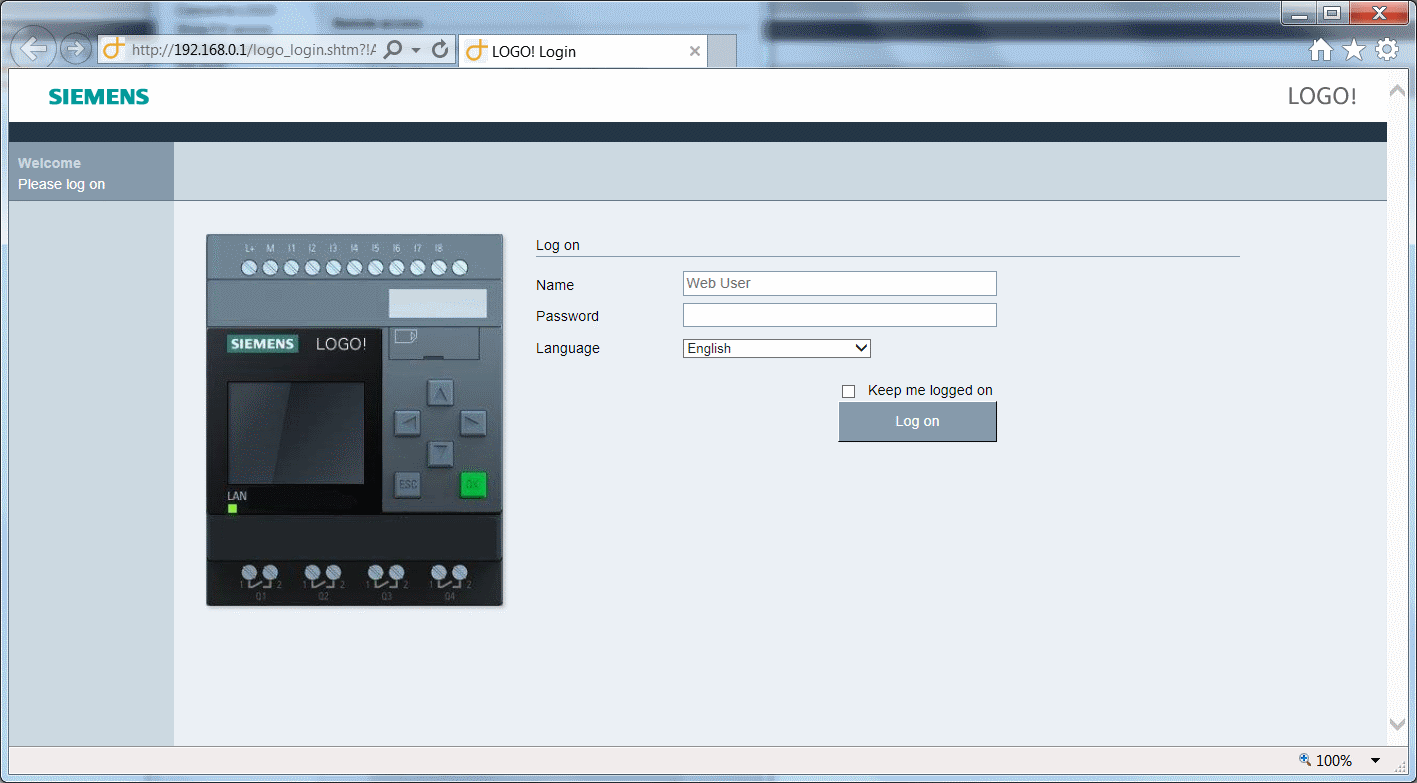Click the scrollbar up arrow
This screenshot has height=783, width=1417.
[1397, 91]
